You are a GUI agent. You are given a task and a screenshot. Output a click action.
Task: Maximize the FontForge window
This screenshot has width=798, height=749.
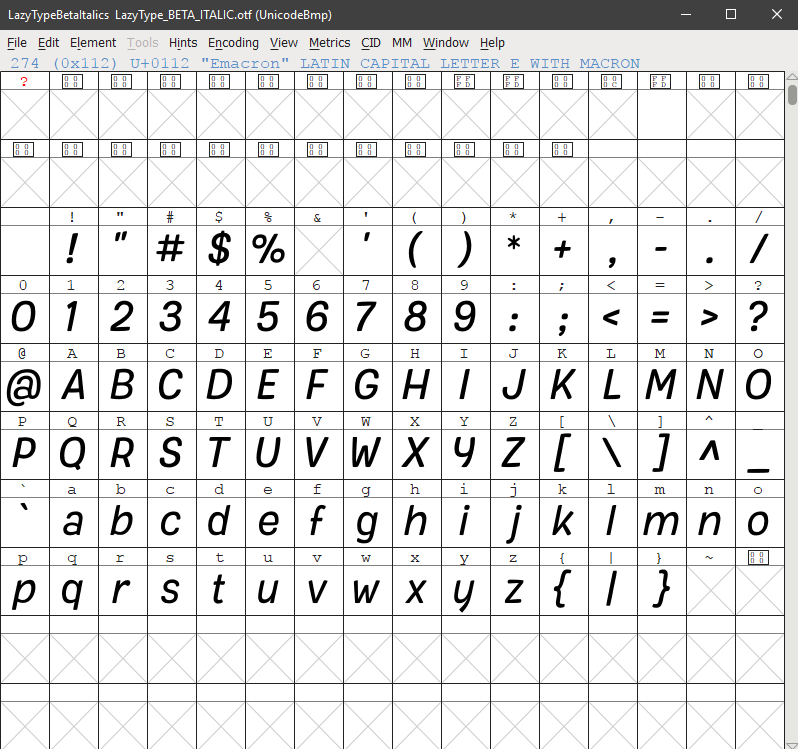pyautogui.click(x=730, y=14)
